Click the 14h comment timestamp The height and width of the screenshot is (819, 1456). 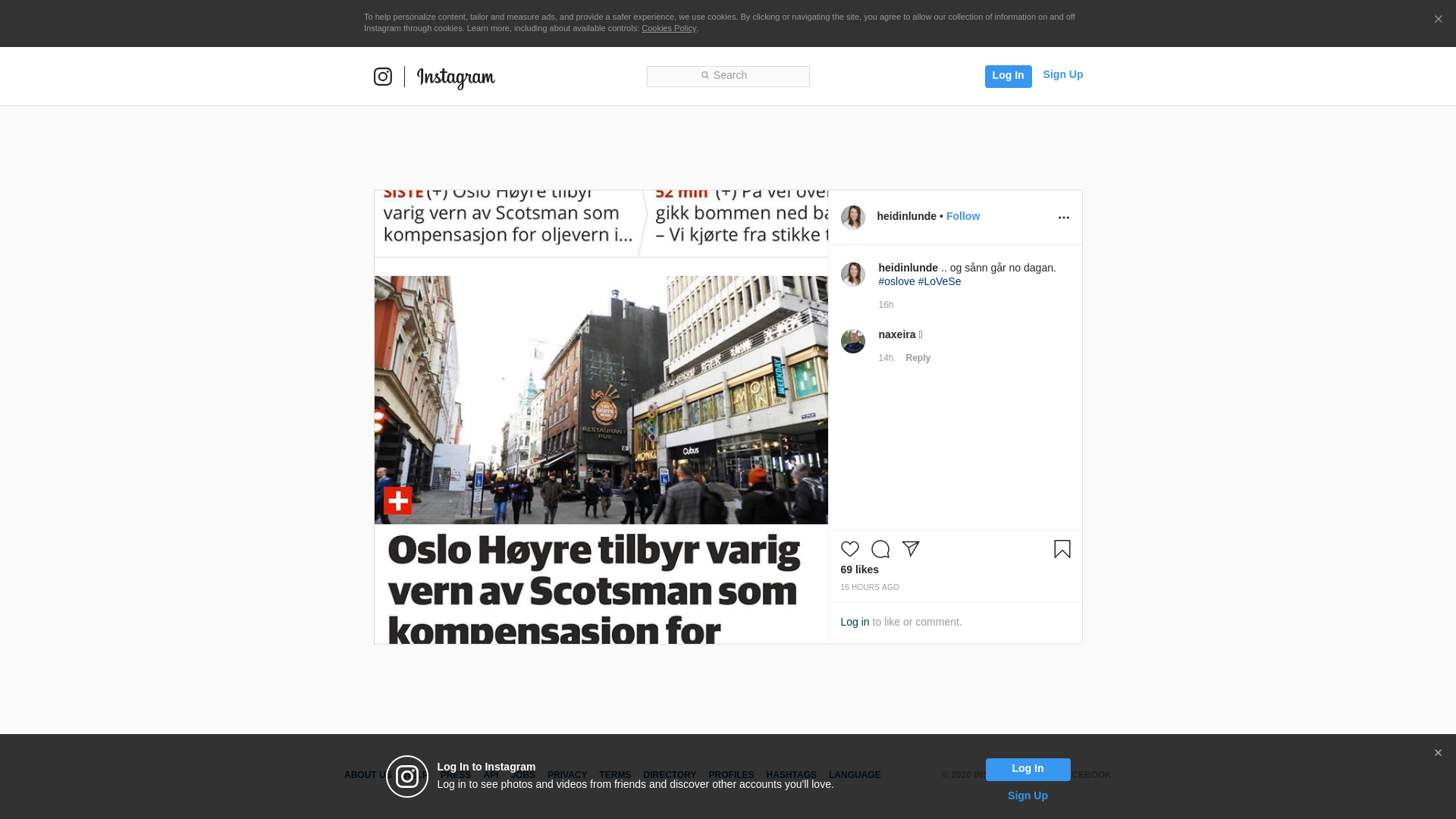(886, 358)
